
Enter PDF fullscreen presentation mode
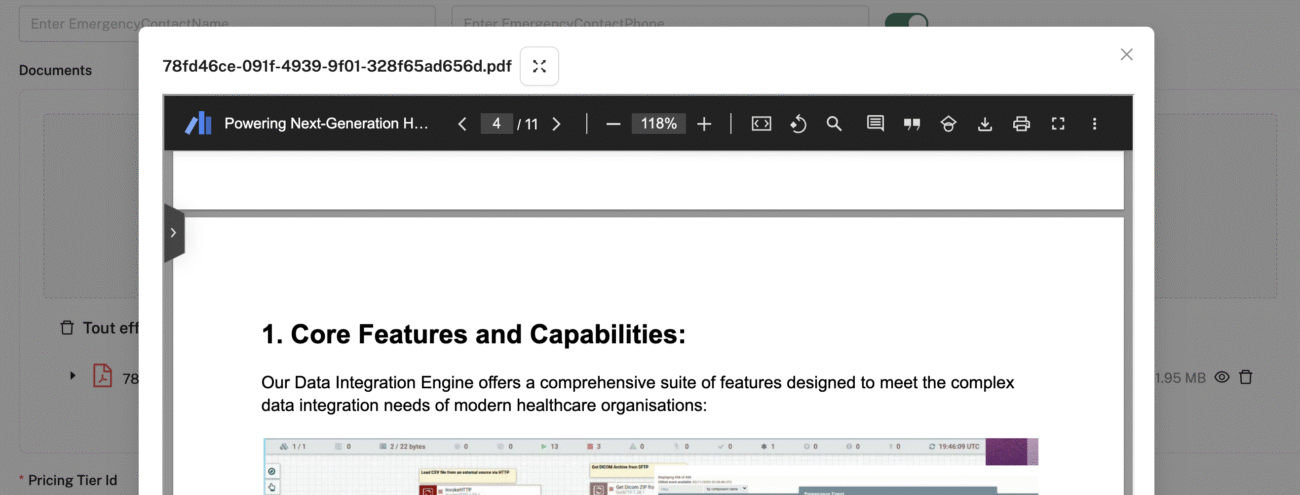click(x=1058, y=124)
